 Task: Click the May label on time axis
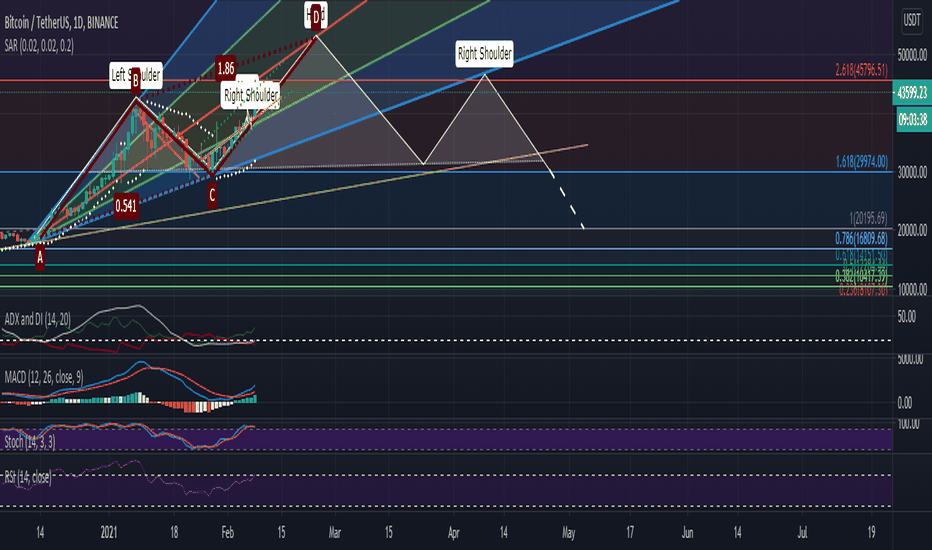pyautogui.click(x=568, y=532)
